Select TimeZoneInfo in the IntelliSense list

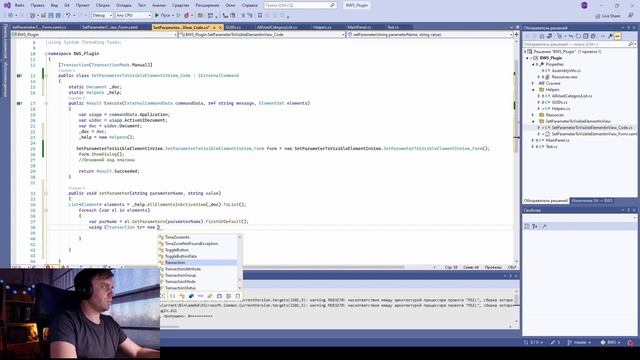click(198, 237)
